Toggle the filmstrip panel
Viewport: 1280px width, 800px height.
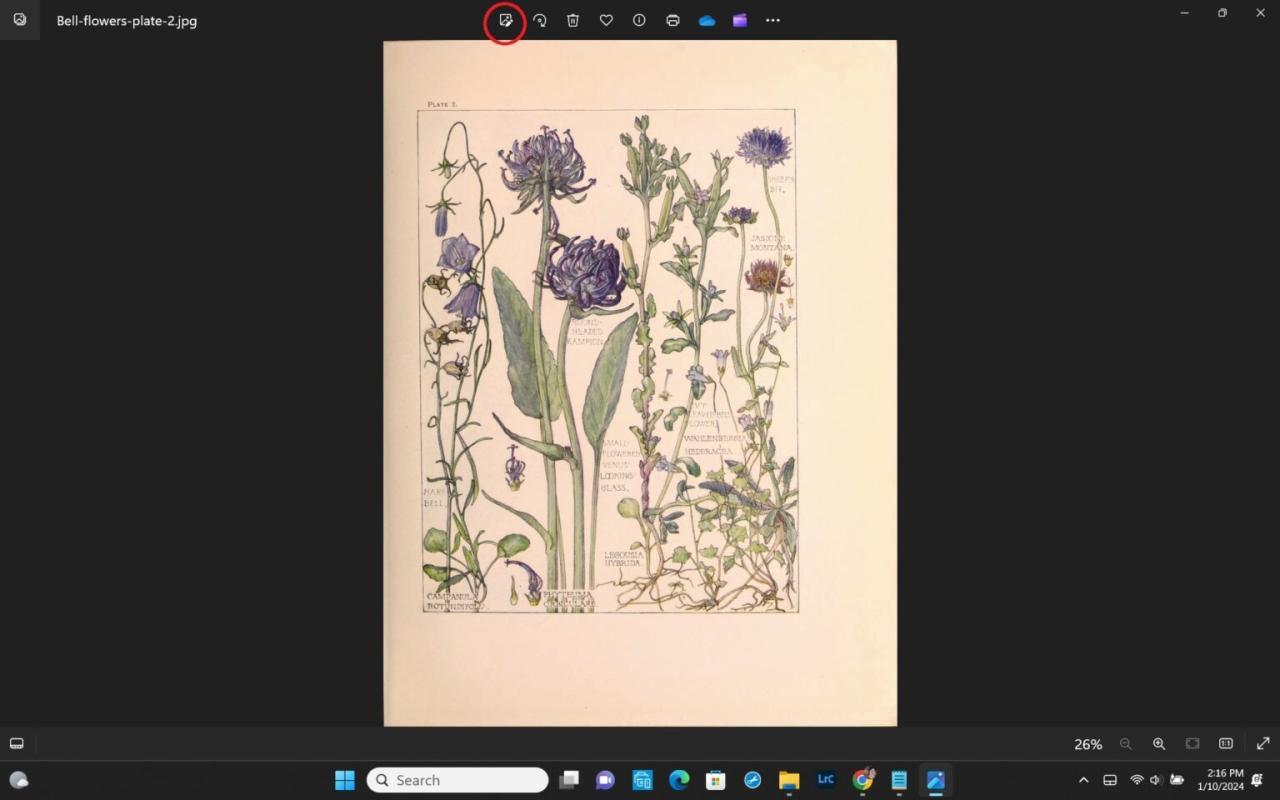pos(16,743)
